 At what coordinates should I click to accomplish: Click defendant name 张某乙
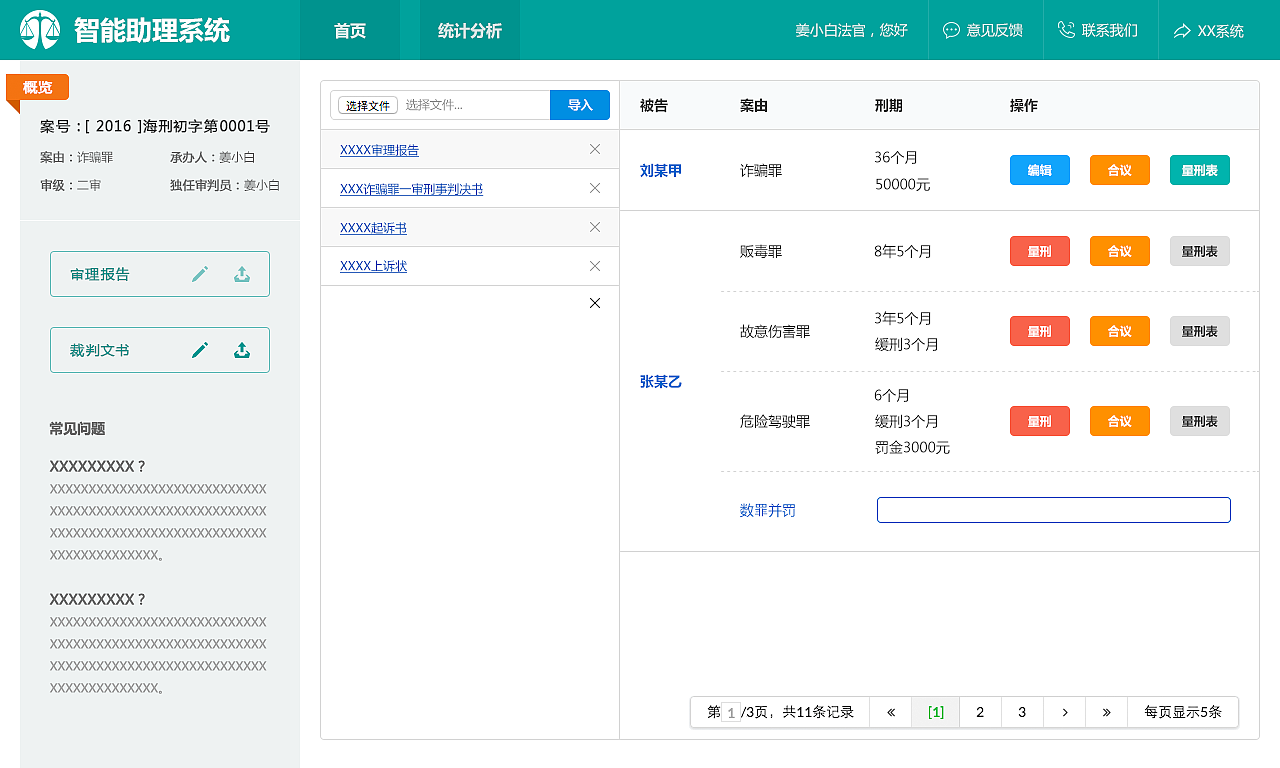661,381
